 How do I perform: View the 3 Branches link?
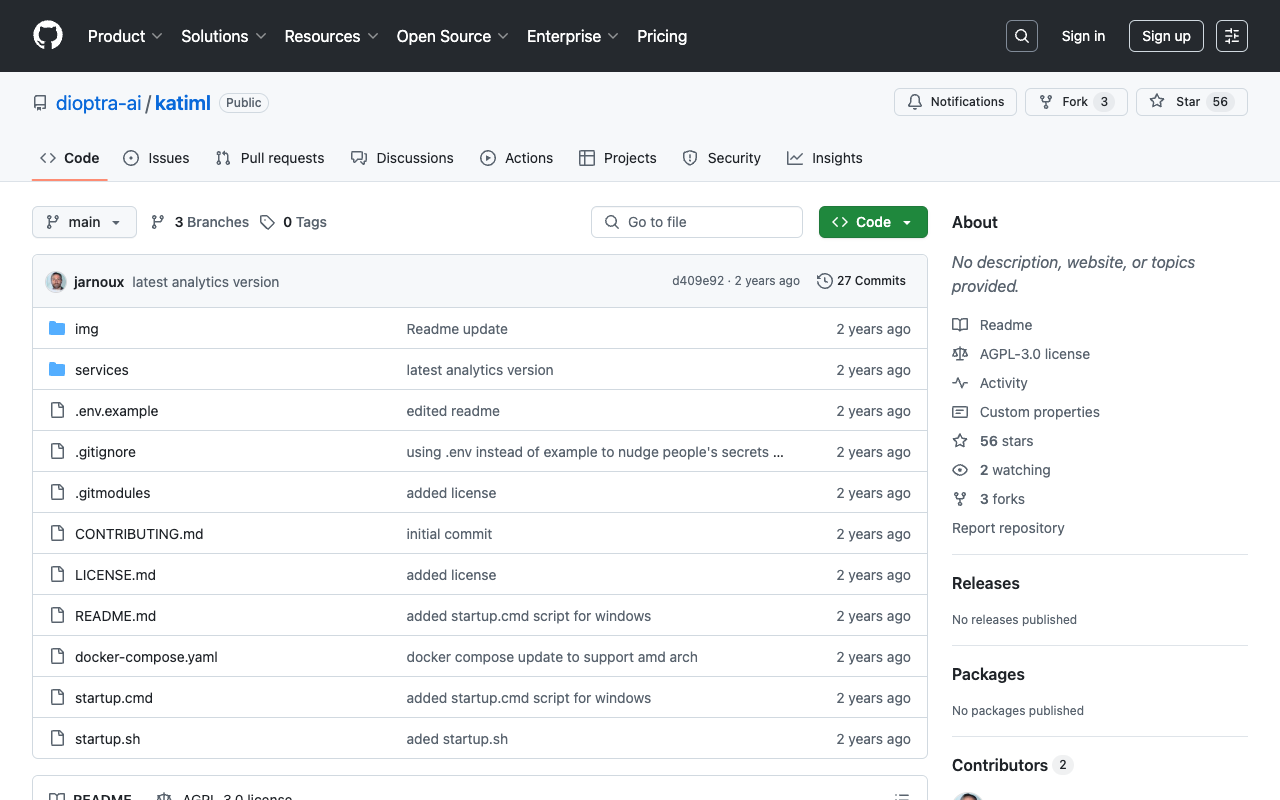200,222
